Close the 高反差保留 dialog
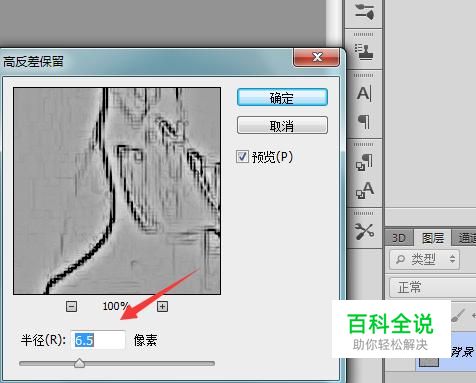The image size is (476, 383). coord(316,57)
